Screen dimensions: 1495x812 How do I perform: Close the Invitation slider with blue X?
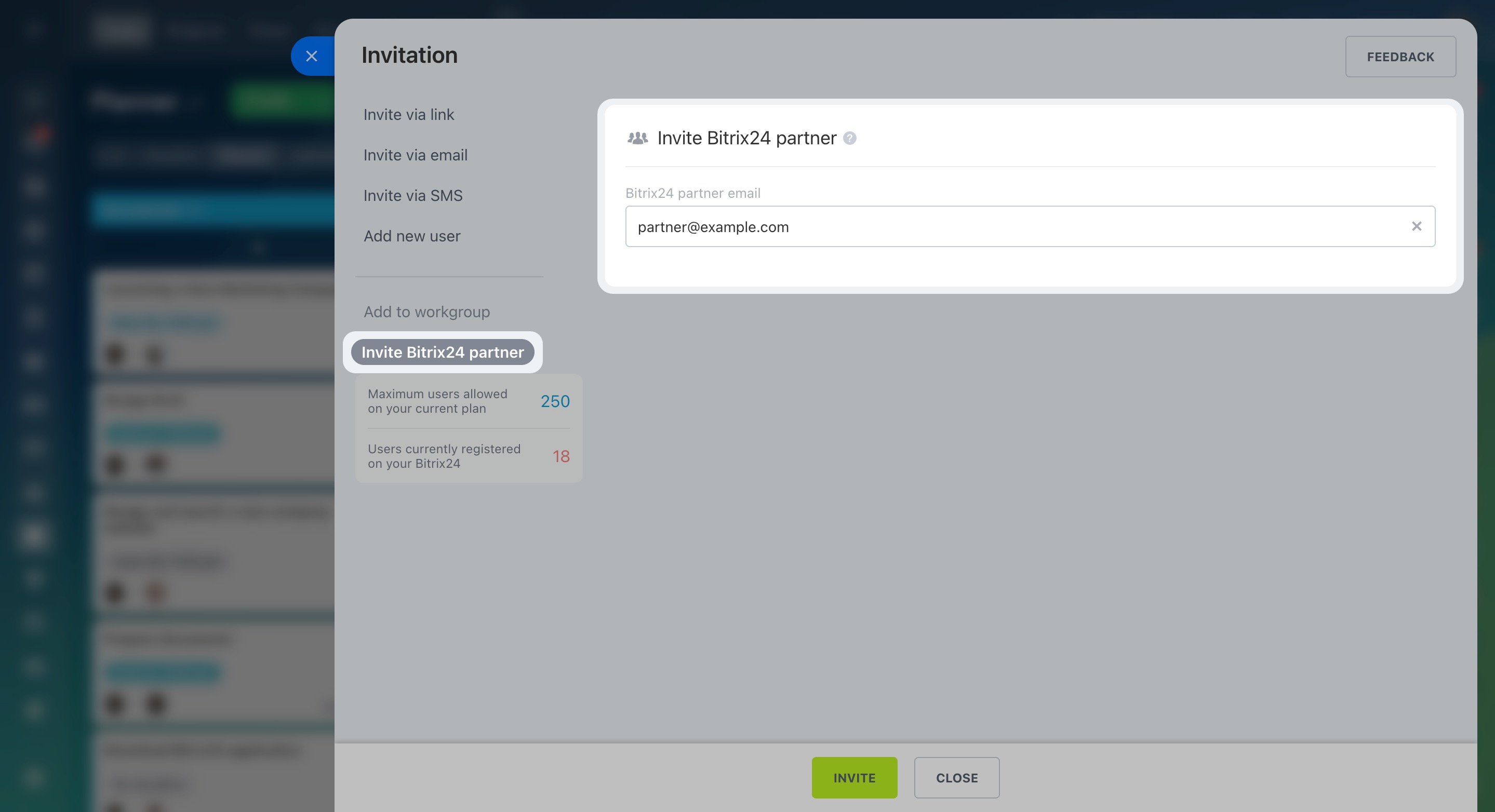pyautogui.click(x=312, y=56)
